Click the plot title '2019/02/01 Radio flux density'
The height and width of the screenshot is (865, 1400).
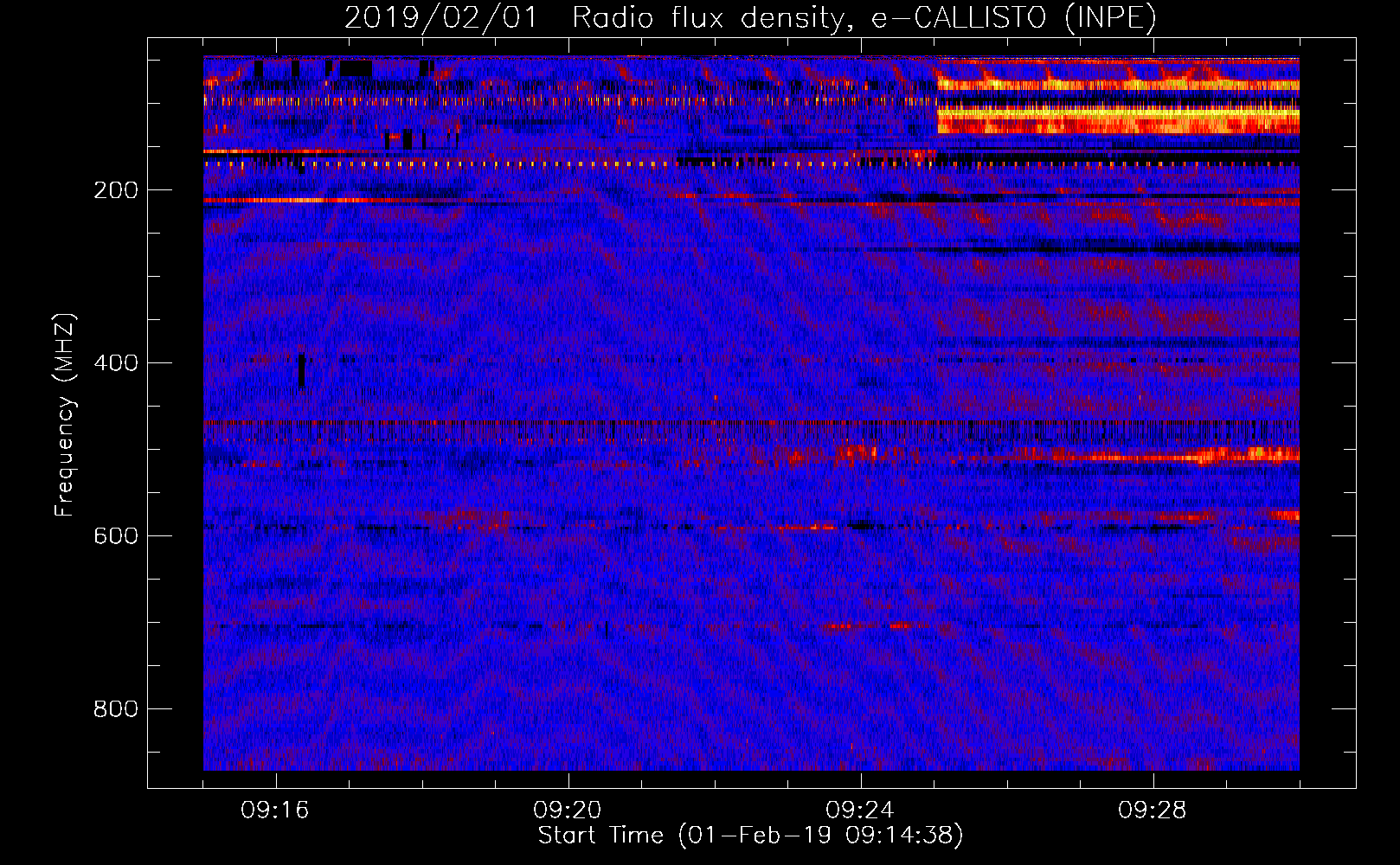pos(751,18)
